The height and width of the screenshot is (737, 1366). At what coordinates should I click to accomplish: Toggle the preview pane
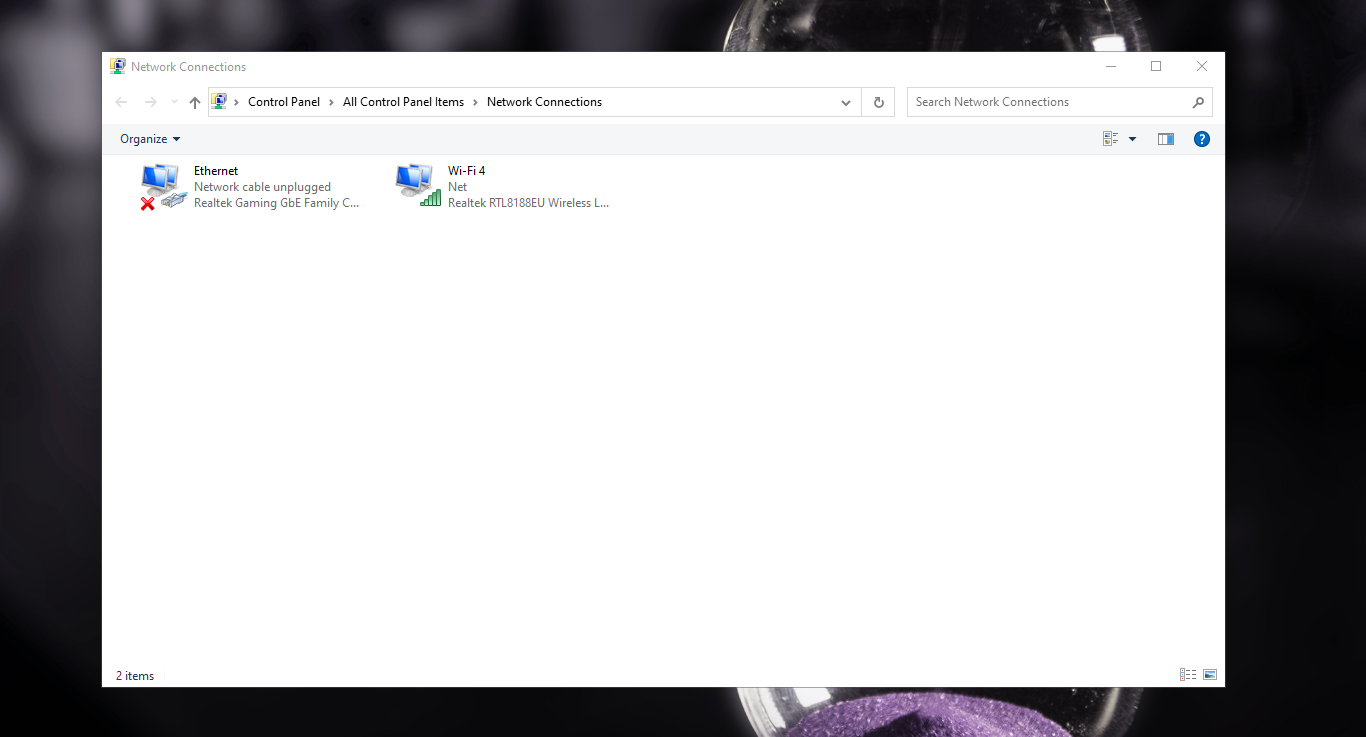(1165, 139)
